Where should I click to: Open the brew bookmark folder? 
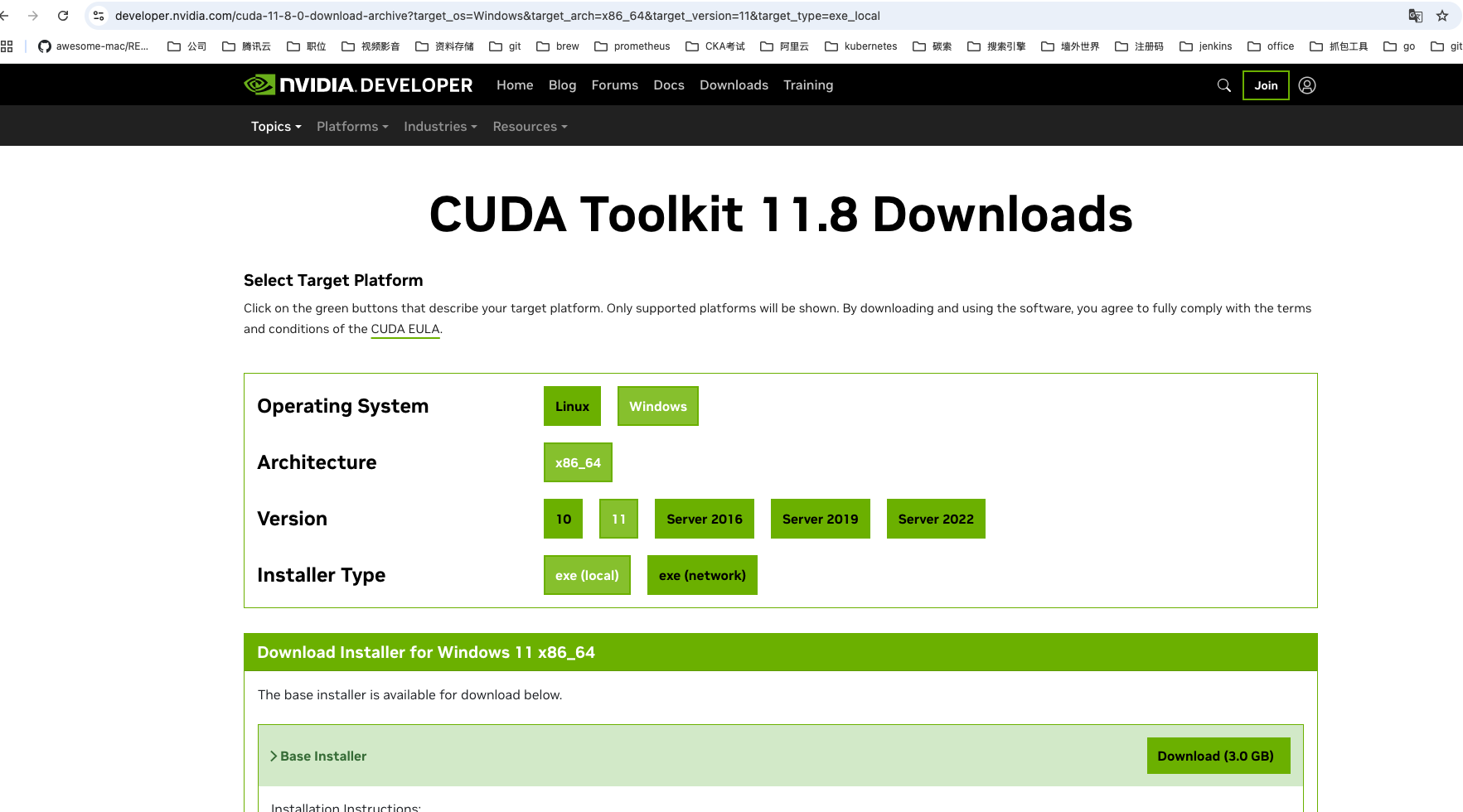coord(557,46)
